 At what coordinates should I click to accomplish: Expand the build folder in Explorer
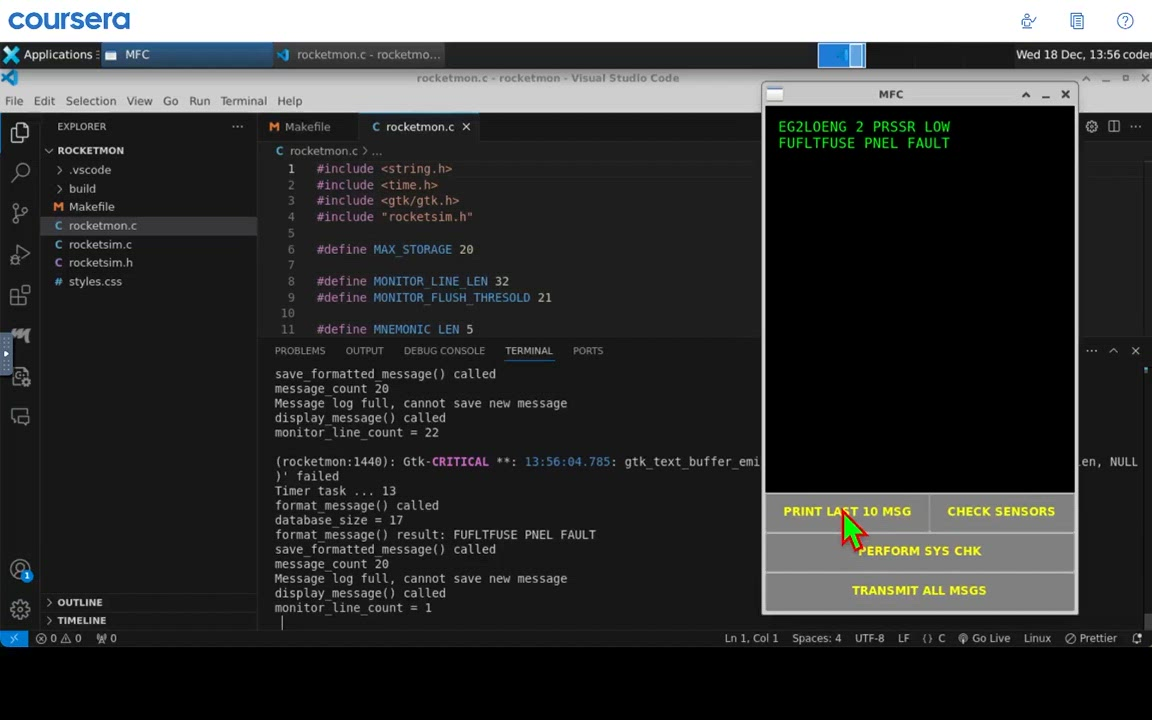point(82,188)
